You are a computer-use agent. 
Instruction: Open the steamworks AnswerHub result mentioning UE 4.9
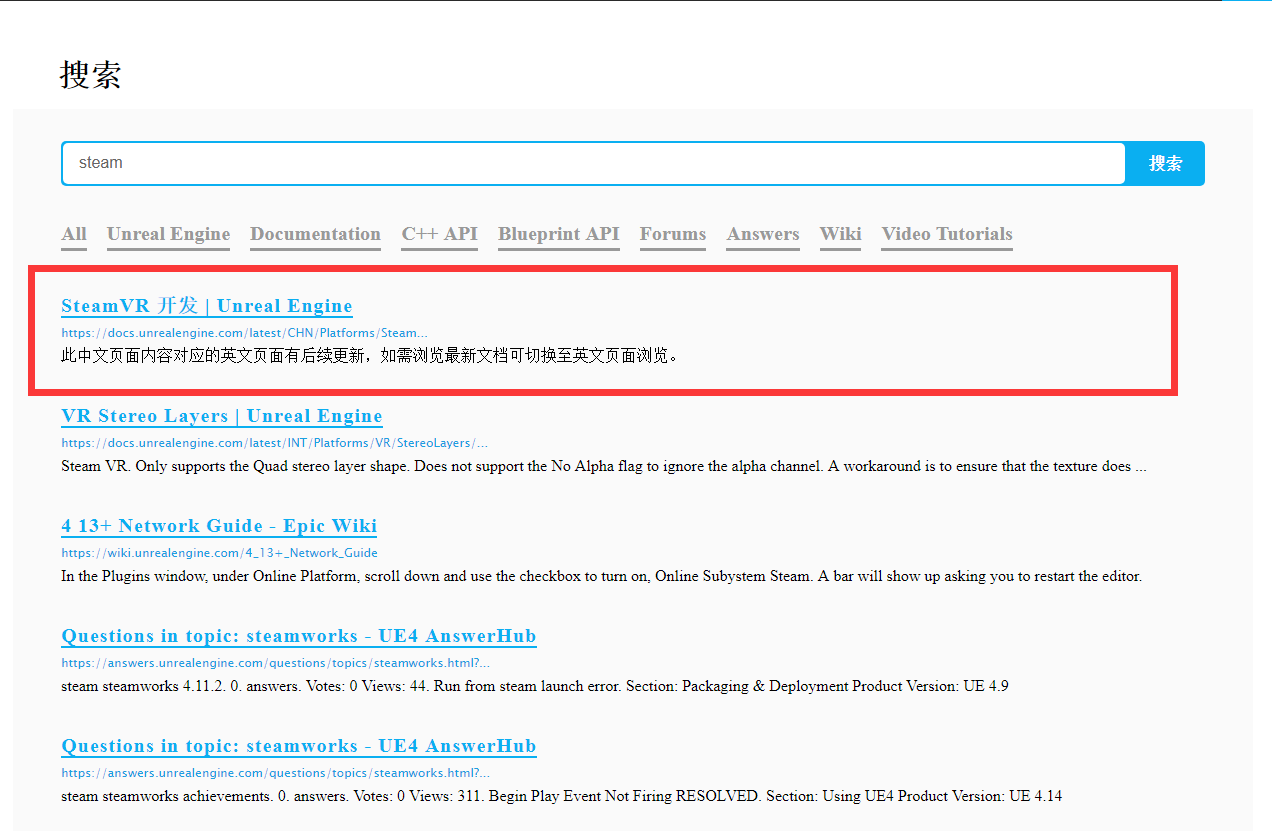click(x=299, y=636)
